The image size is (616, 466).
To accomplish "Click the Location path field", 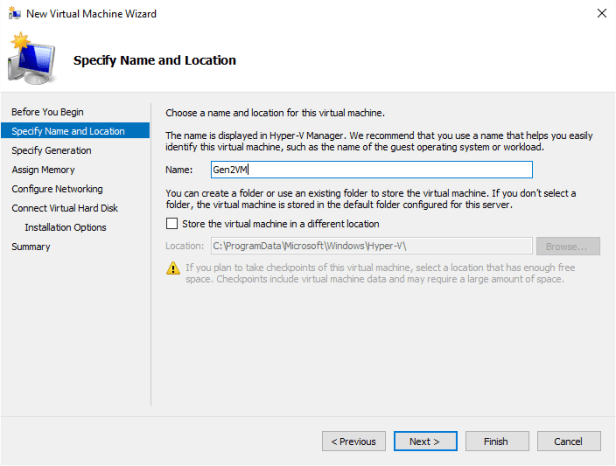I will coord(370,246).
